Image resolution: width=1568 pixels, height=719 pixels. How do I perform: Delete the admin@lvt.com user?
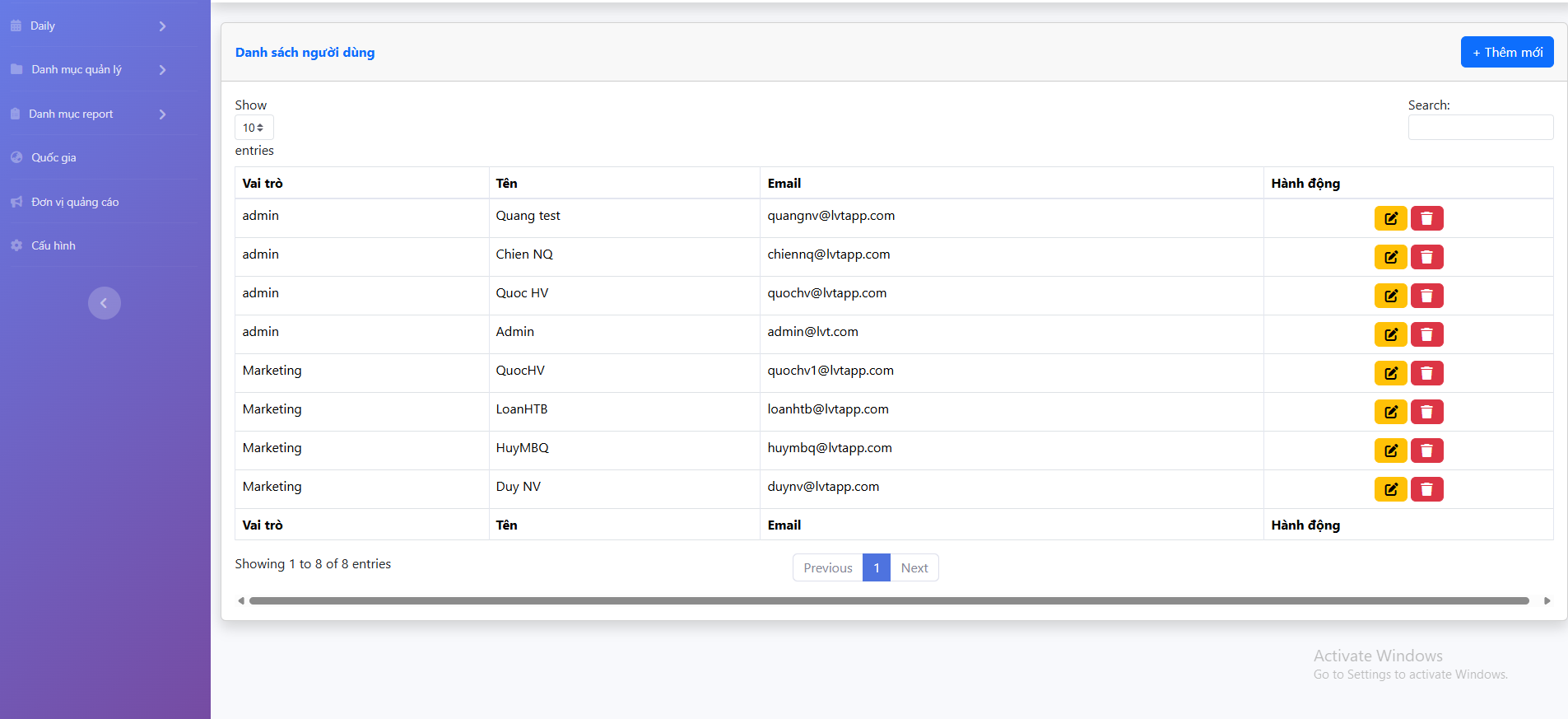pyautogui.click(x=1426, y=334)
